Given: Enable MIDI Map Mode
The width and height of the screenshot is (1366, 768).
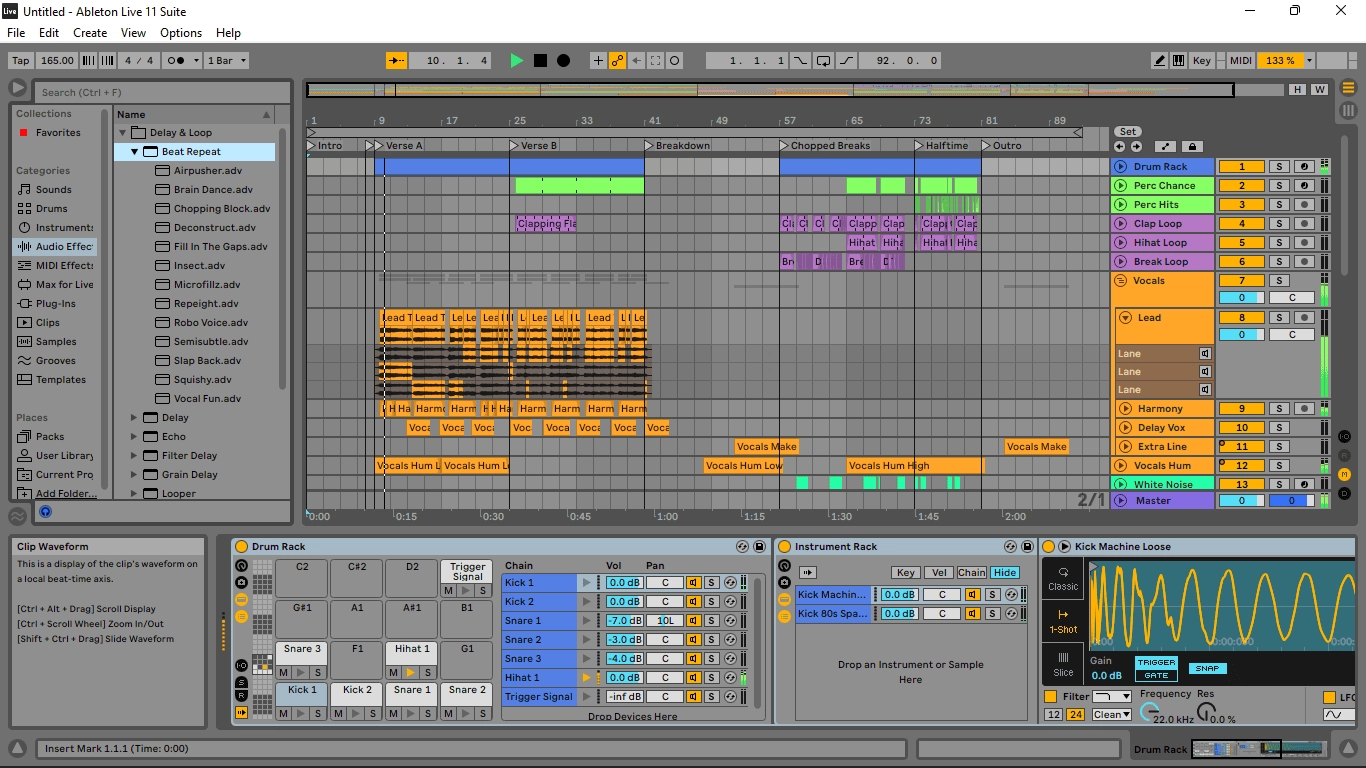Looking at the screenshot, I should 1240,61.
